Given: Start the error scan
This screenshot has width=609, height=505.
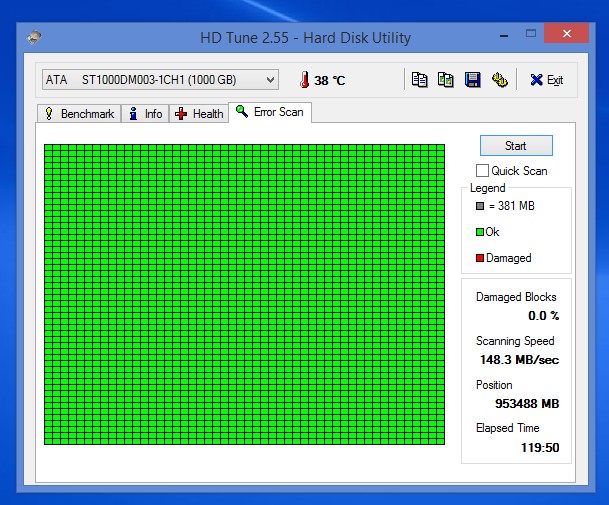Looking at the screenshot, I should 516,146.
